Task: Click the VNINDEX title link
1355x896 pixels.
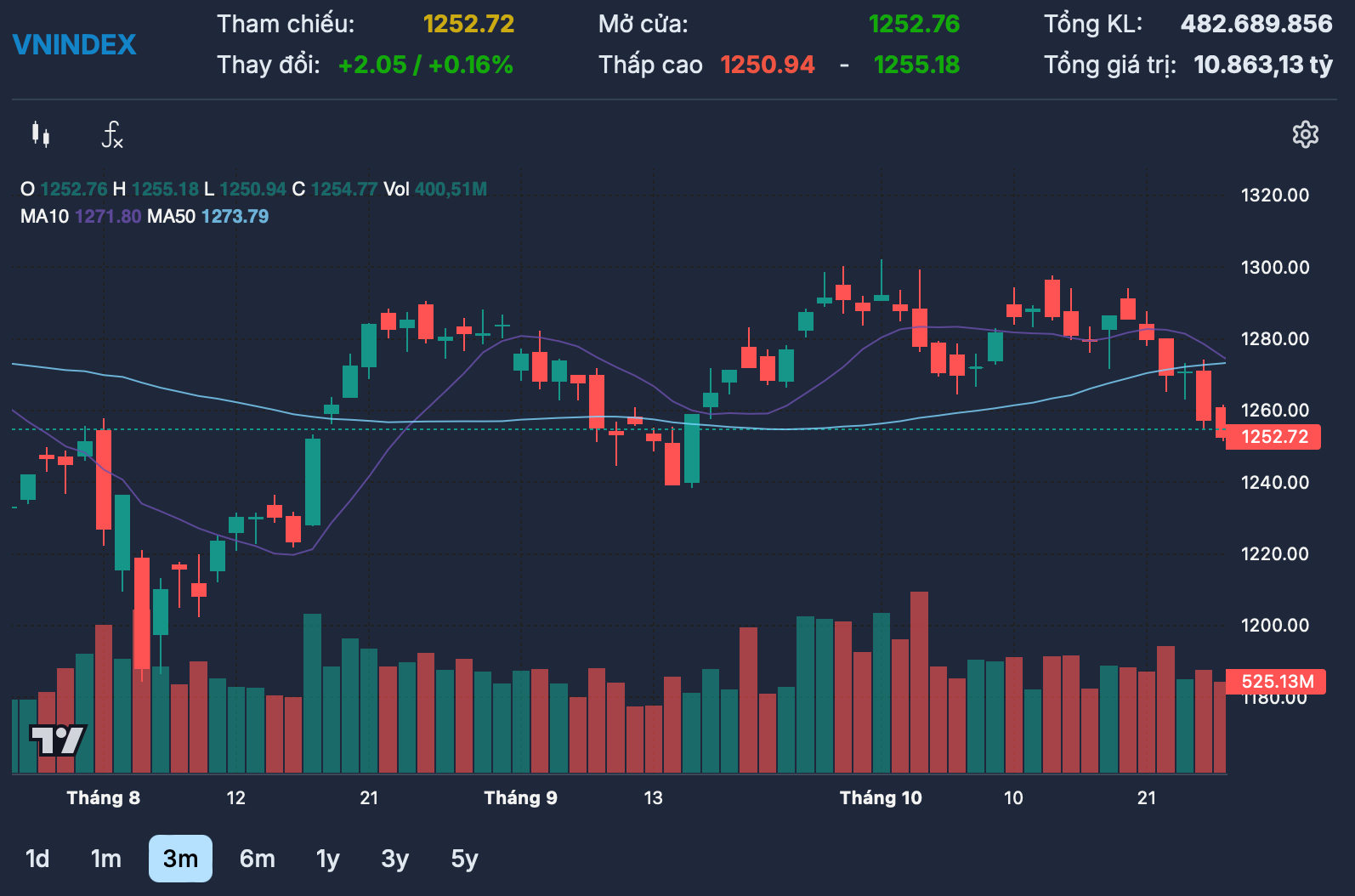Action: click(75, 44)
